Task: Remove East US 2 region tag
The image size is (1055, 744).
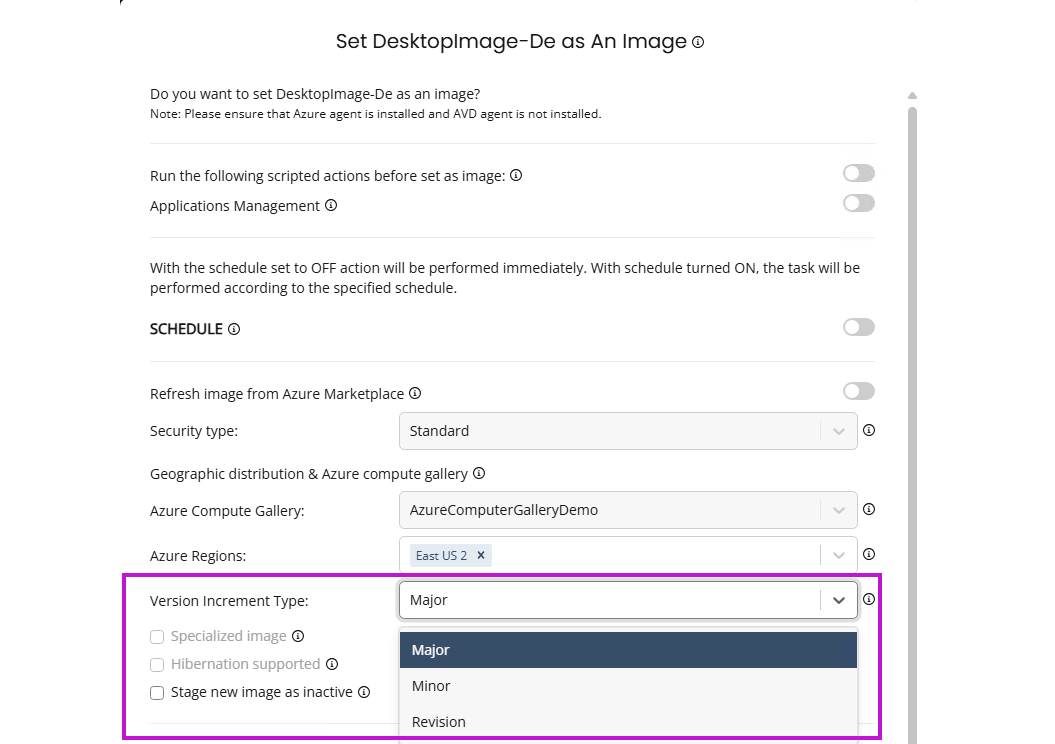Action: (480, 555)
